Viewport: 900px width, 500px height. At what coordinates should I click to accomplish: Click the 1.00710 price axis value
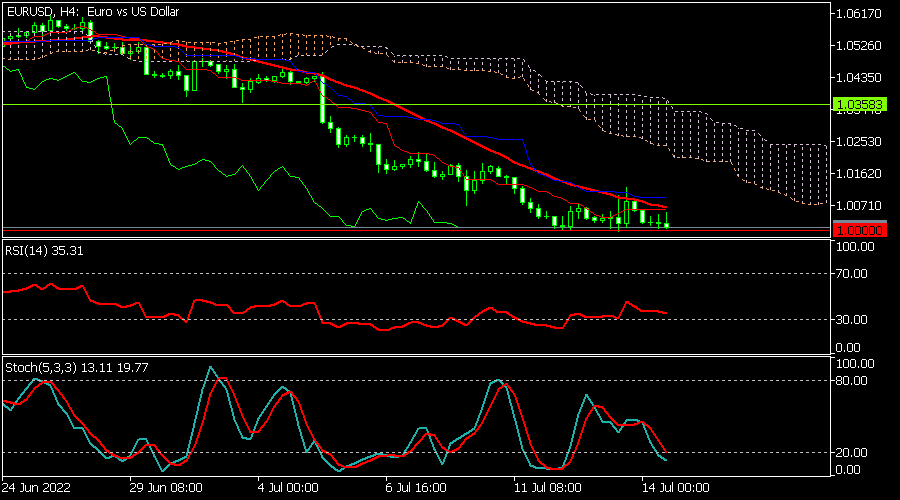[859, 206]
